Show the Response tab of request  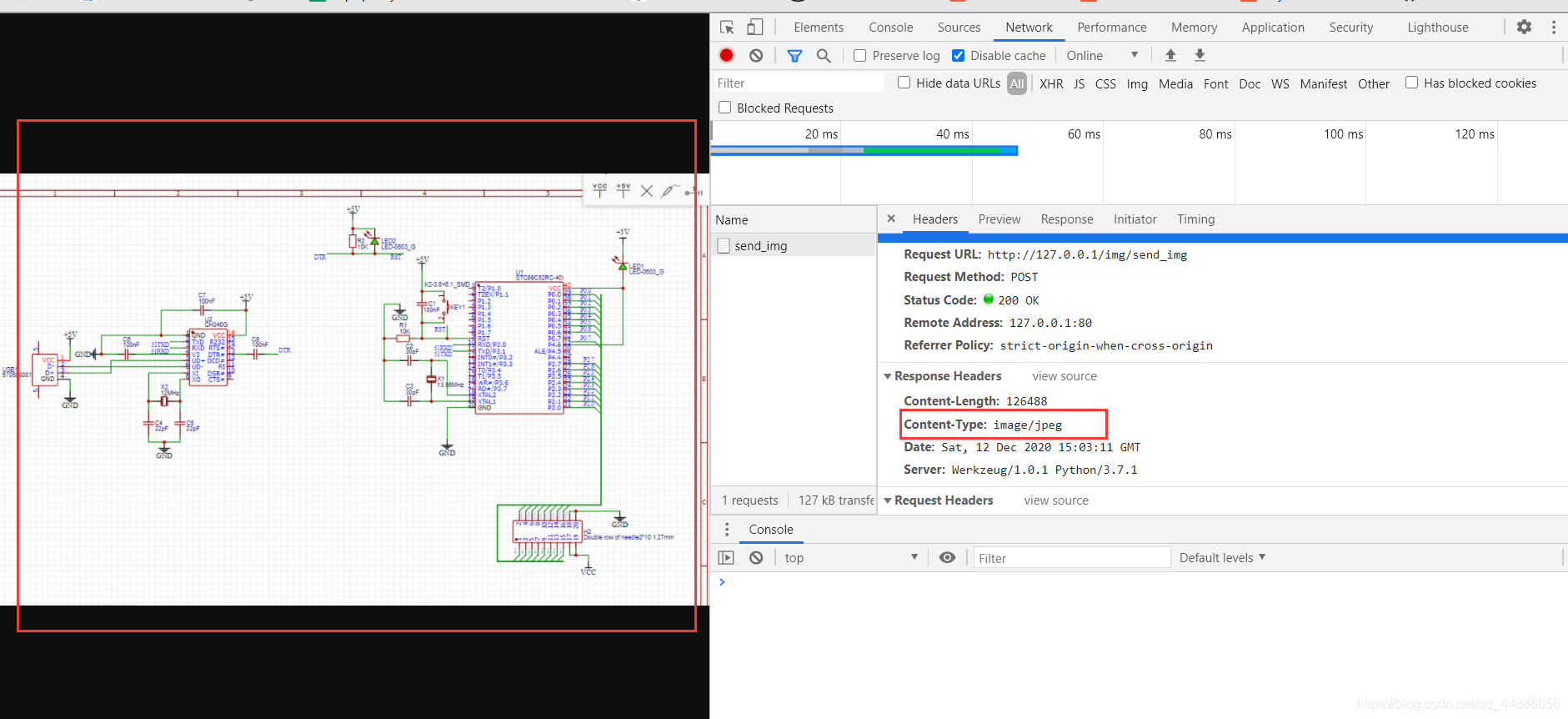[1066, 219]
